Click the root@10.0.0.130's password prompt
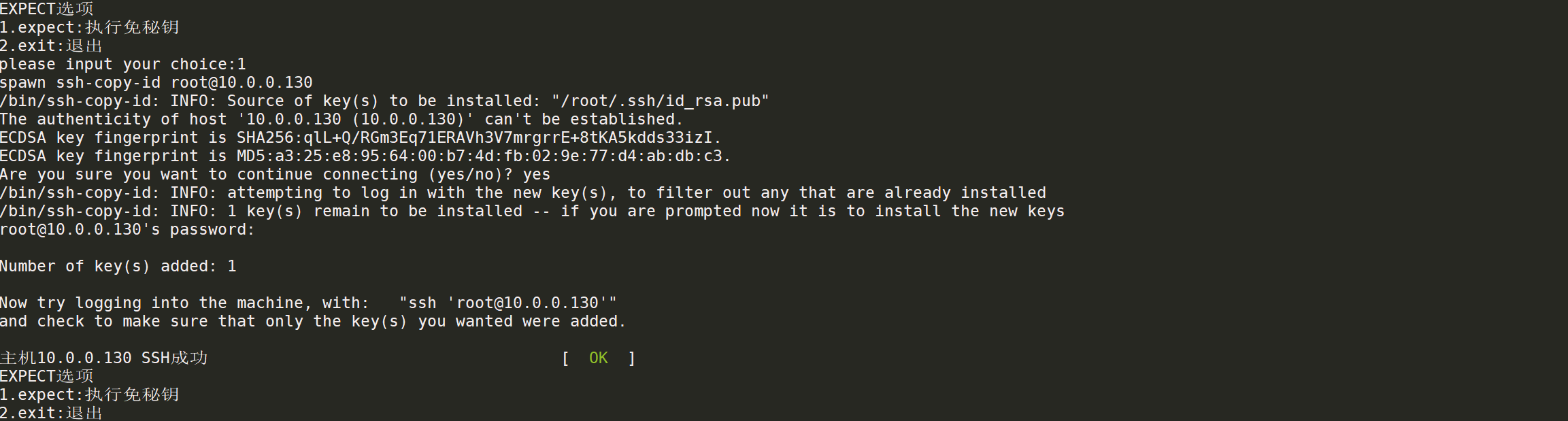Viewport: 1568px width, 421px height. pos(127,229)
